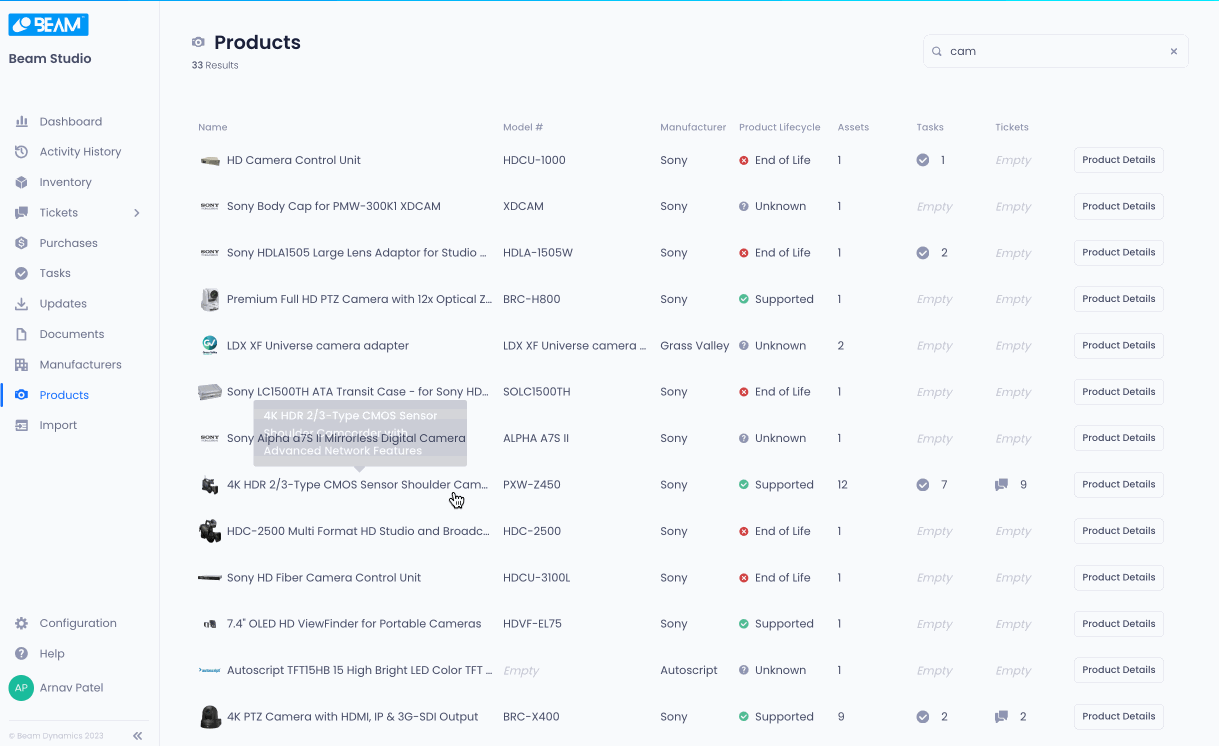Click the Beam logo
The height and width of the screenshot is (746, 1219).
click(48, 25)
